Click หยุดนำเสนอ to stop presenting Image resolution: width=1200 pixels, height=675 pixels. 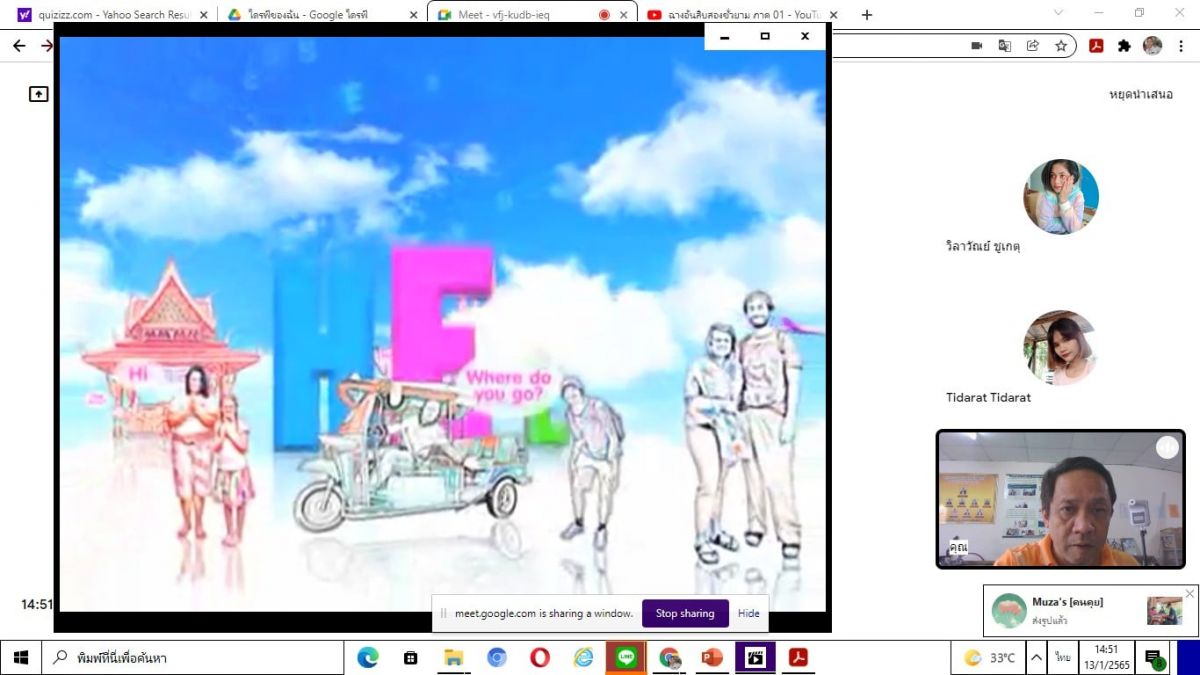1140,94
